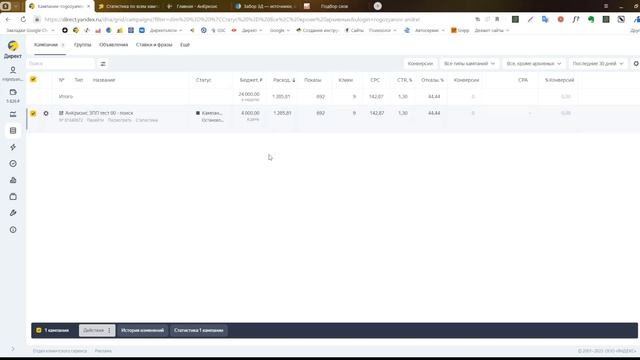
Task: Bookmark this page via address bar icon
Action: tap(497, 19)
